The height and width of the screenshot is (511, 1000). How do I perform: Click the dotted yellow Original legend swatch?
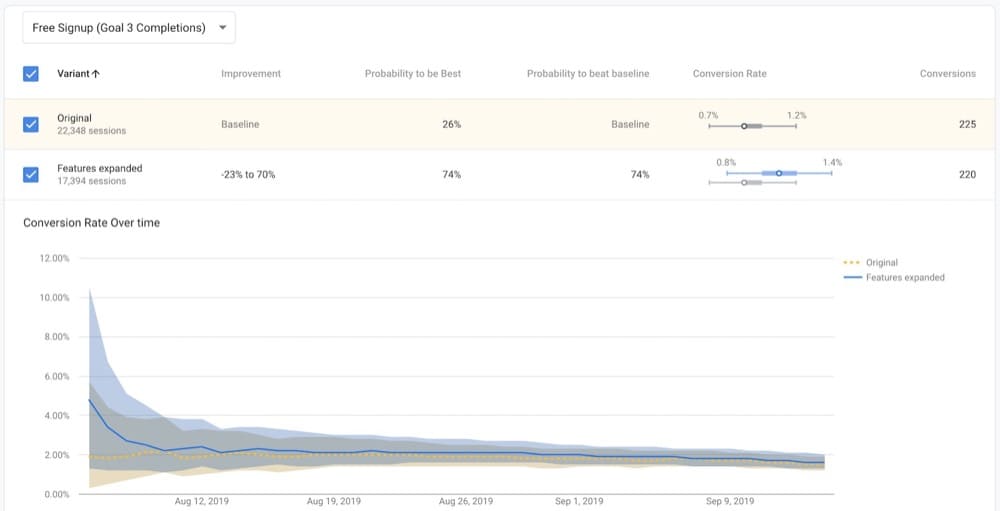pyautogui.click(x=853, y=263)
